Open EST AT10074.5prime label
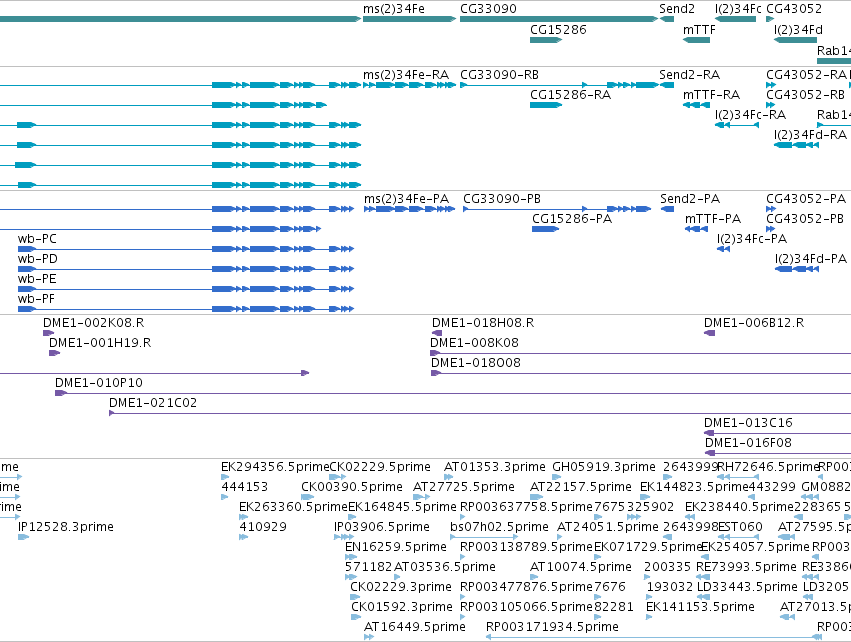 tap(581, 567)
